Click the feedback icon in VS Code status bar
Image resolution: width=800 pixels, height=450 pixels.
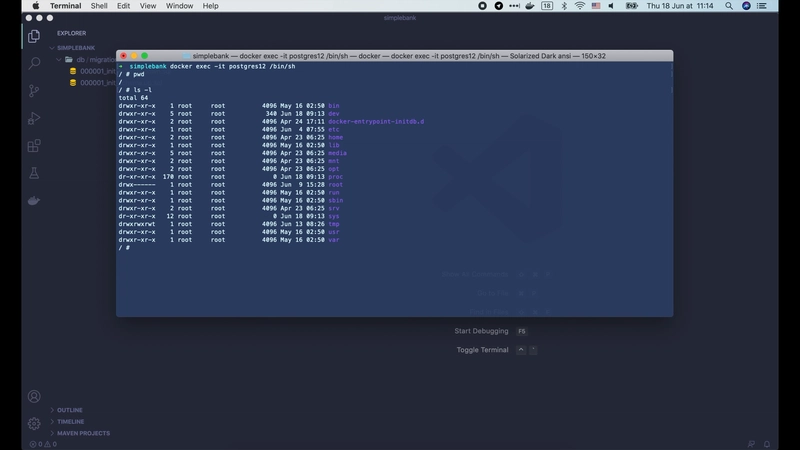pos(751,444)
